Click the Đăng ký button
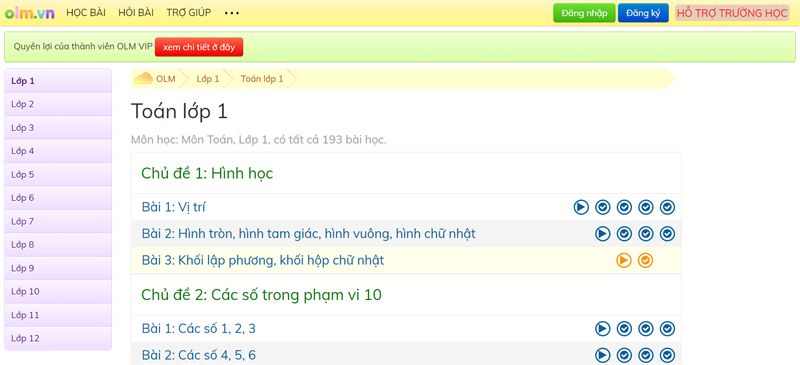This screenshot has width=800, height=365. click(x=643, y=13)
